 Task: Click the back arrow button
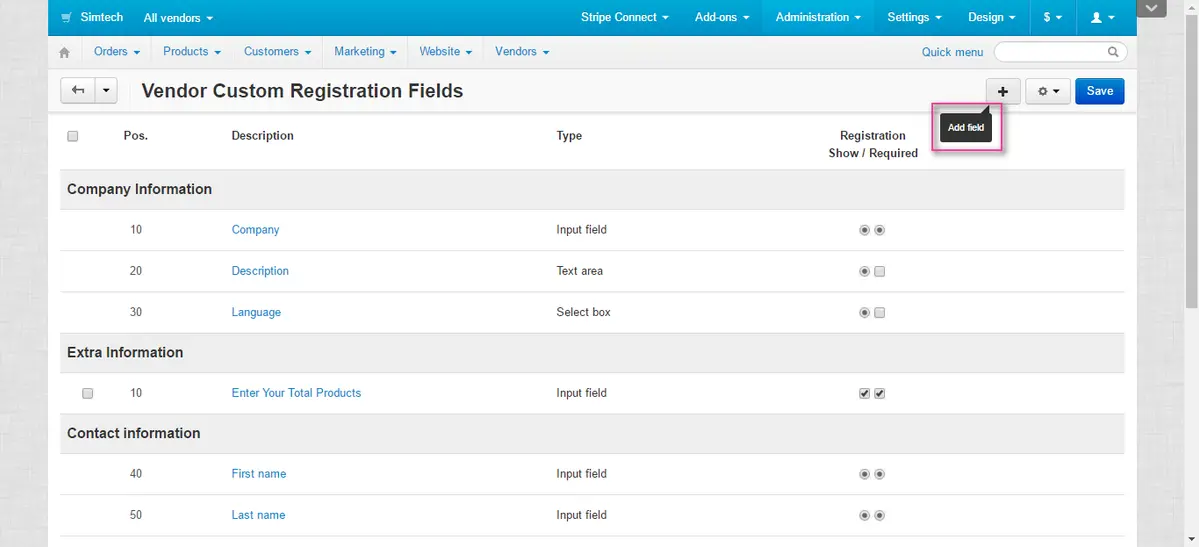click(78, 91)
